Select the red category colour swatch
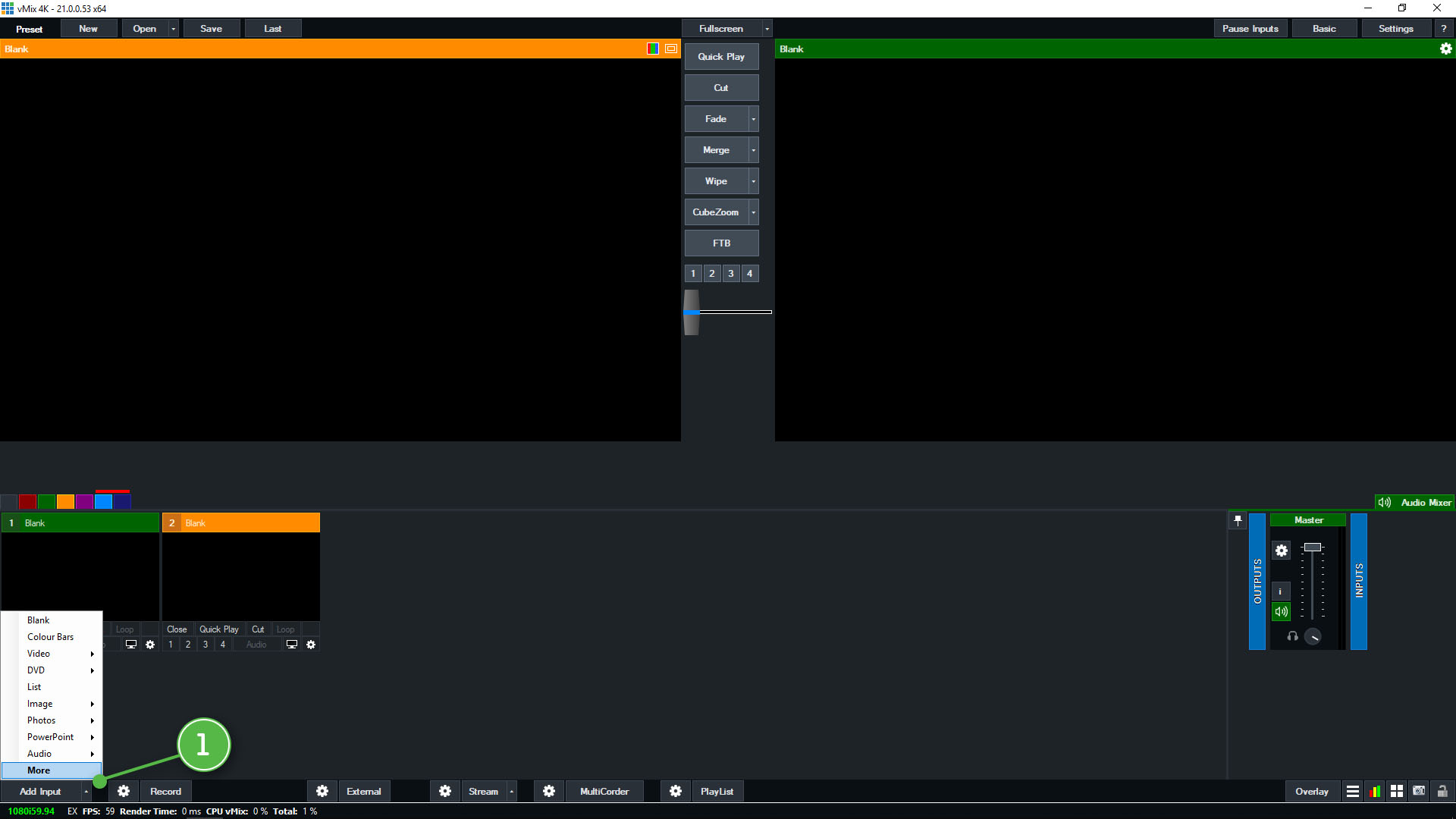Image resolution: width=1456 pixels, height=819 pixels. (x=27, y=502)
